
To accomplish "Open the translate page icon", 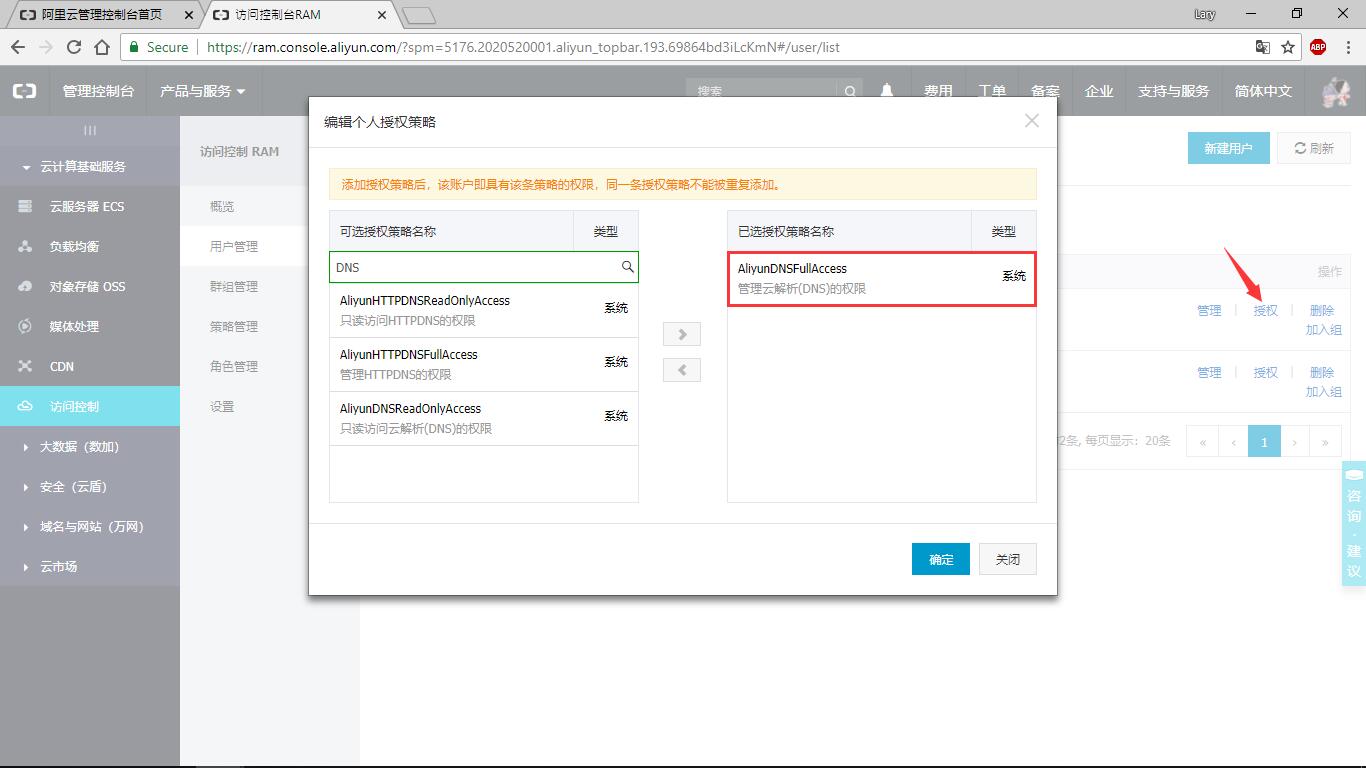I will [1263, 47].
